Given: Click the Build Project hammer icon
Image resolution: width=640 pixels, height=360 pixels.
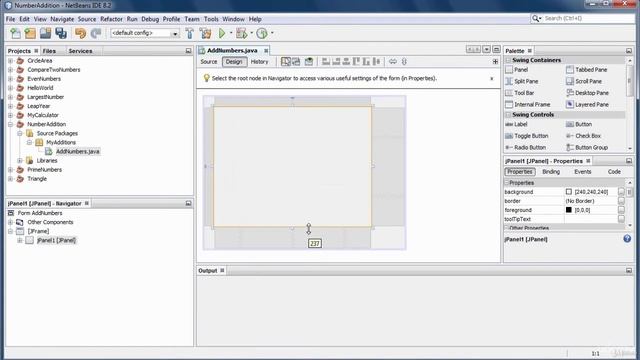Looking at the screenshot, I should pyautogui.click(x=190, y=33).
